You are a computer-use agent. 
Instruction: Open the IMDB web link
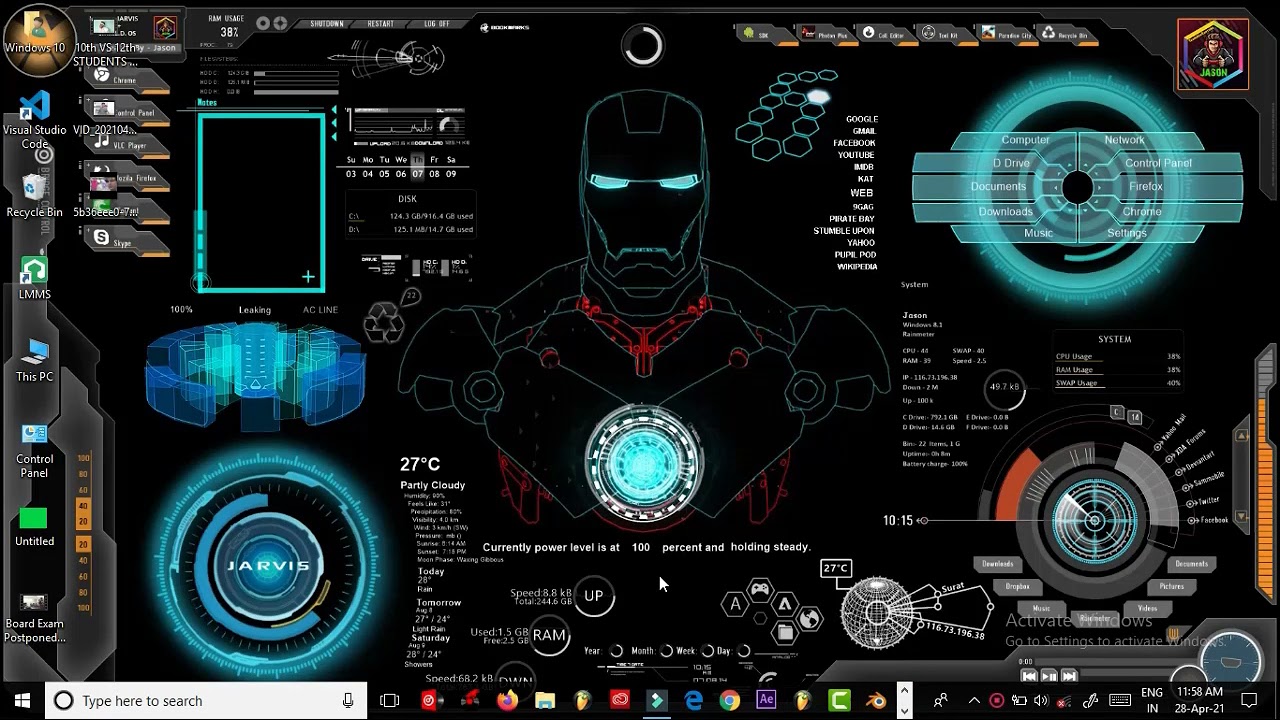click(x=864, y=167)
